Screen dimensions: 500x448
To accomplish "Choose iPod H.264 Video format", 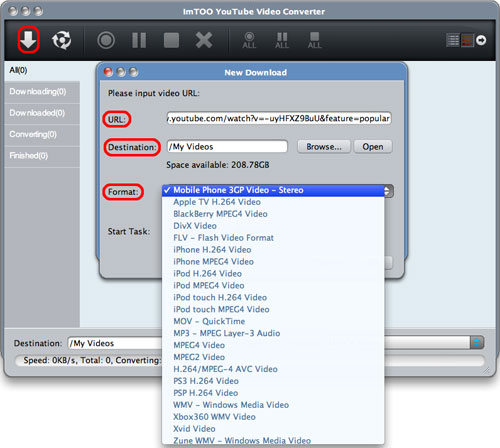I will point(273,274).
